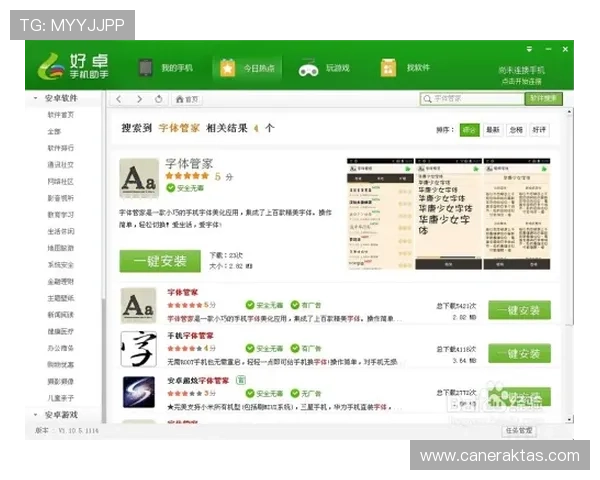Go to 首页 via the home icon
This screenshot has width=600, height=480.
[187, 100]
